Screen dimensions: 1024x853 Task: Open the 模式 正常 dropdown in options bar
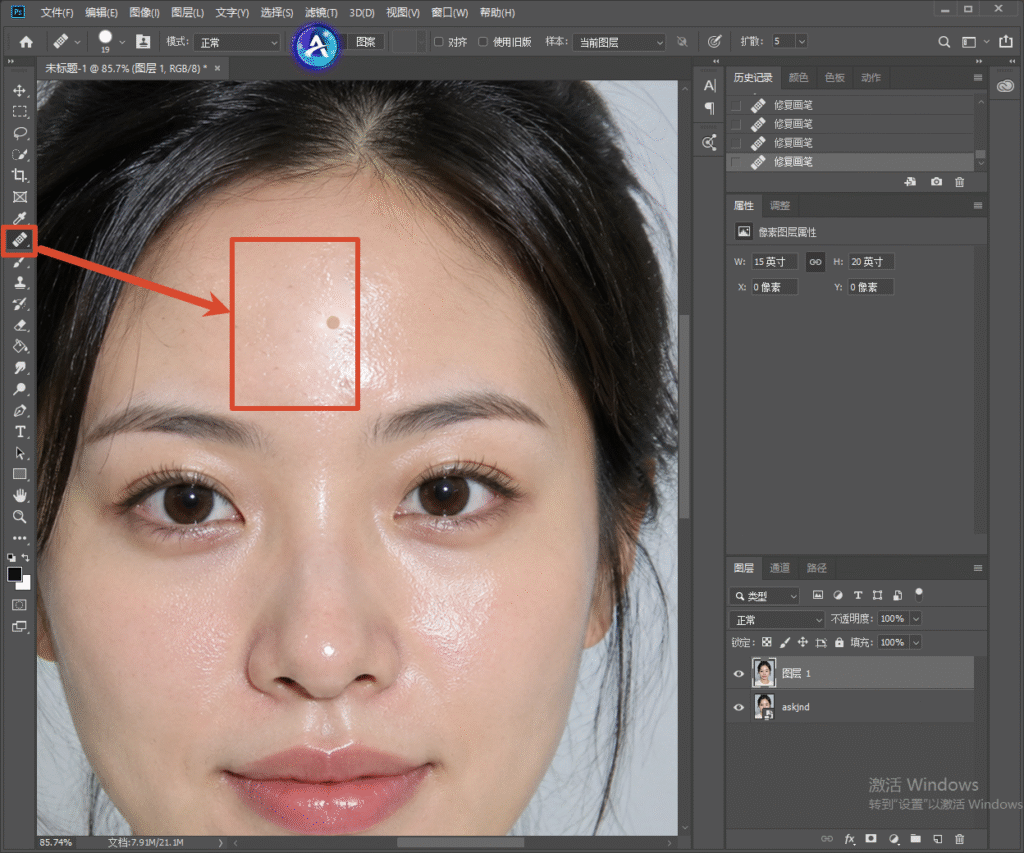coord(237,42)
